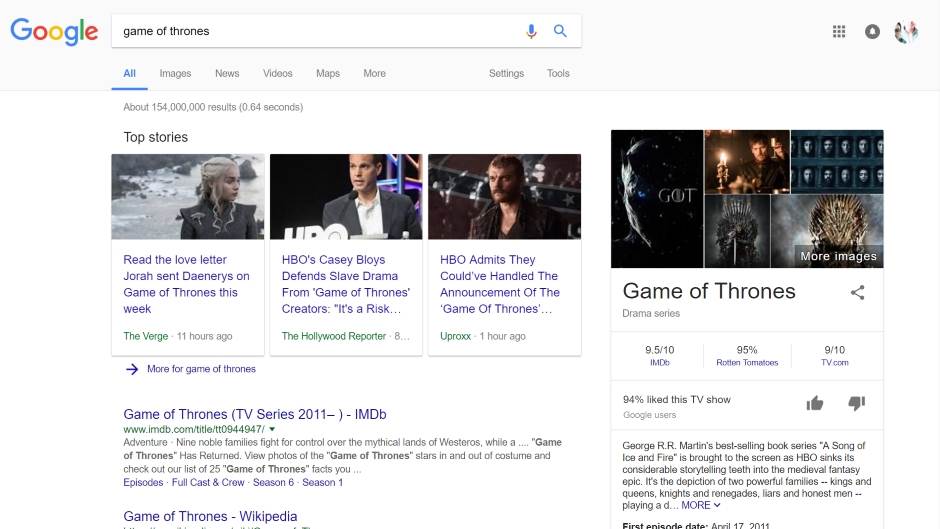Viewport: 940px width, 529px height.
Task: Like this TV show with thumbs up
Action: pos(815,403)
